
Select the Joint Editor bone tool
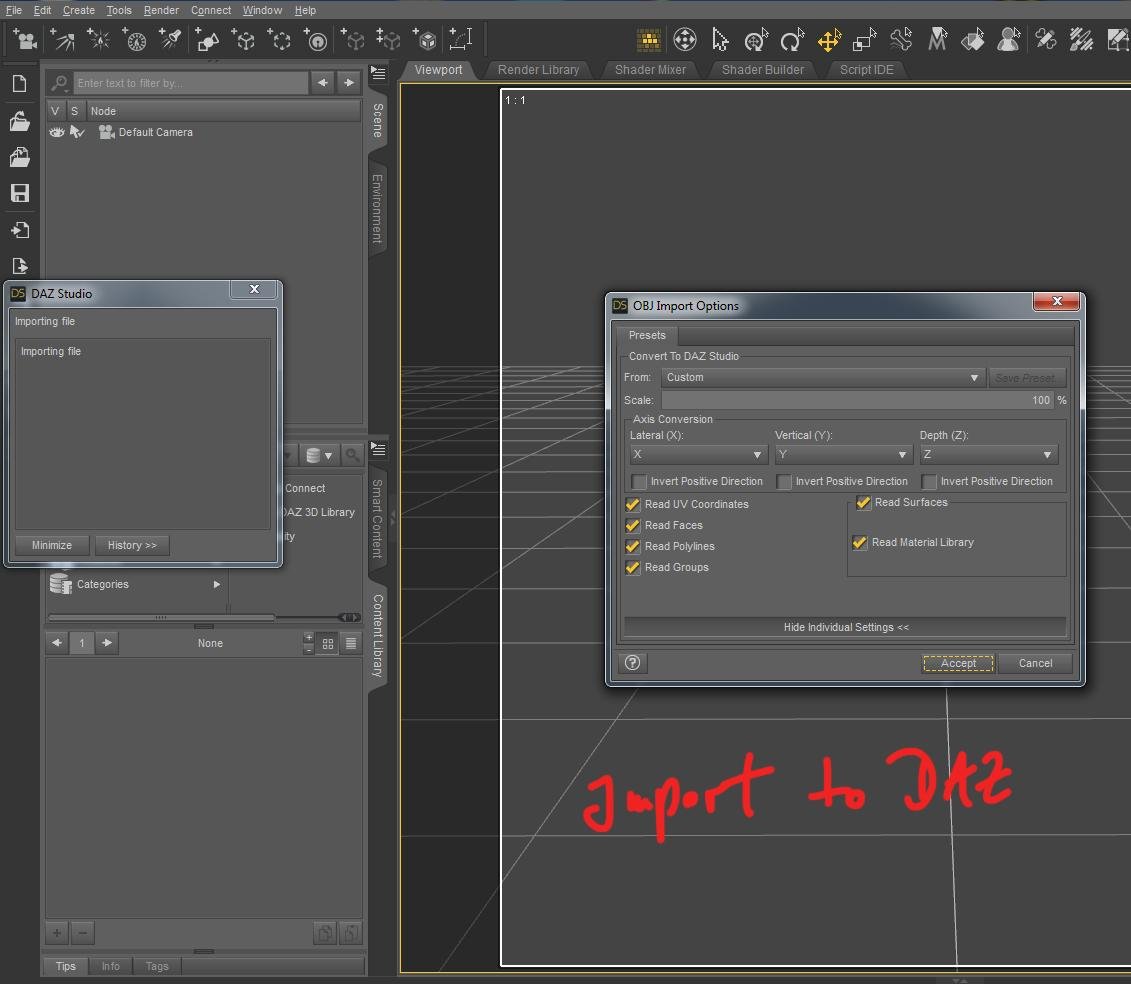[900, 40]
